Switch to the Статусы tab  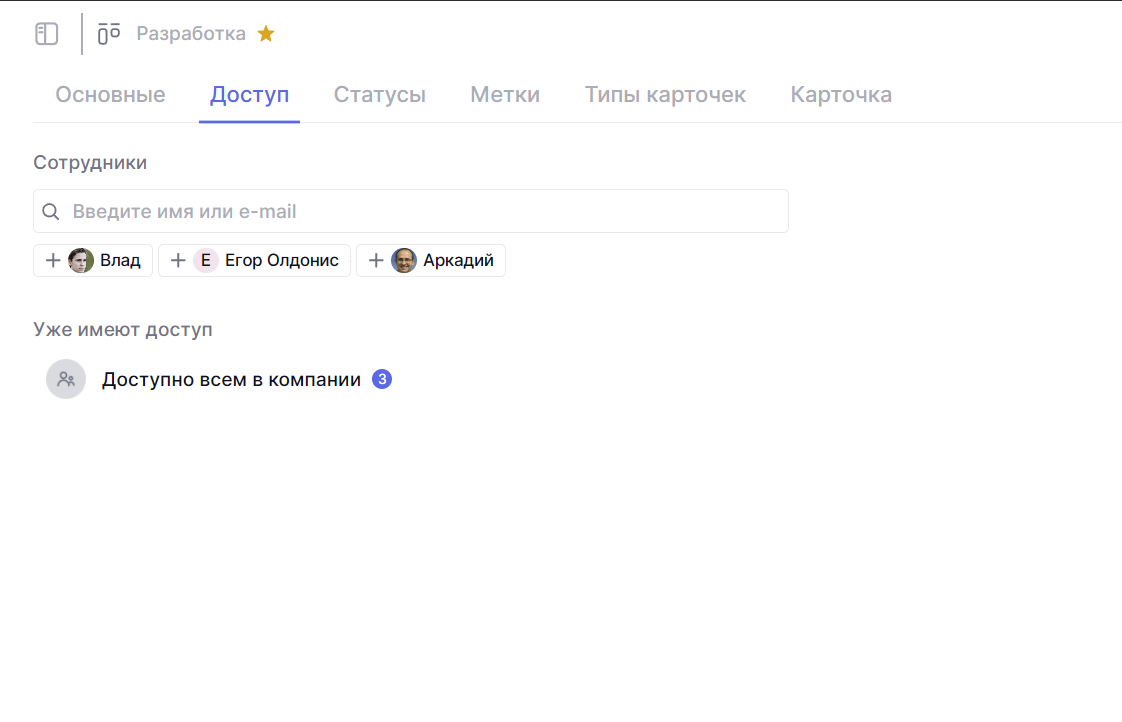380,95
